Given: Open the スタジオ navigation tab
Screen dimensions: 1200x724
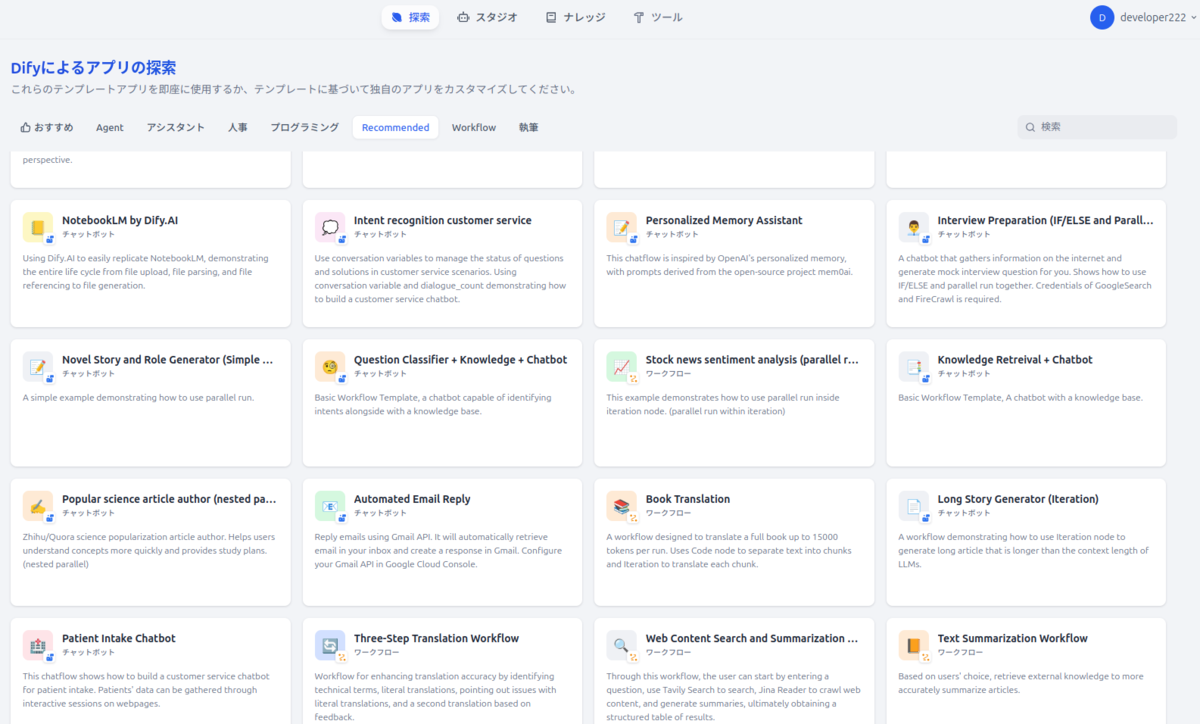Looking at the screenshot, I should 488,17.
